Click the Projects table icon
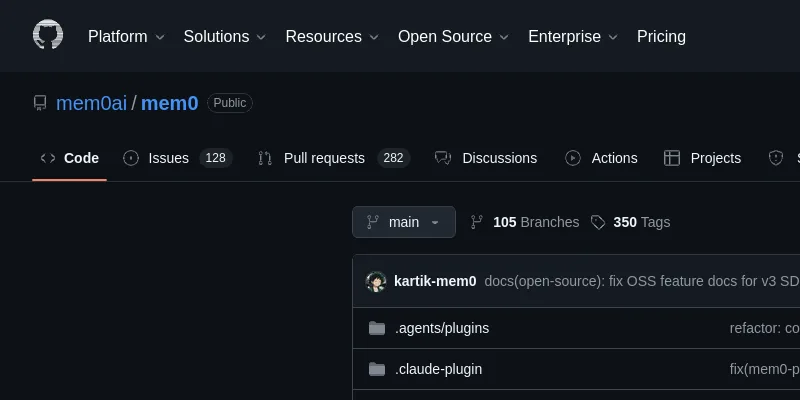800x400 pixels. coord(672,158)
